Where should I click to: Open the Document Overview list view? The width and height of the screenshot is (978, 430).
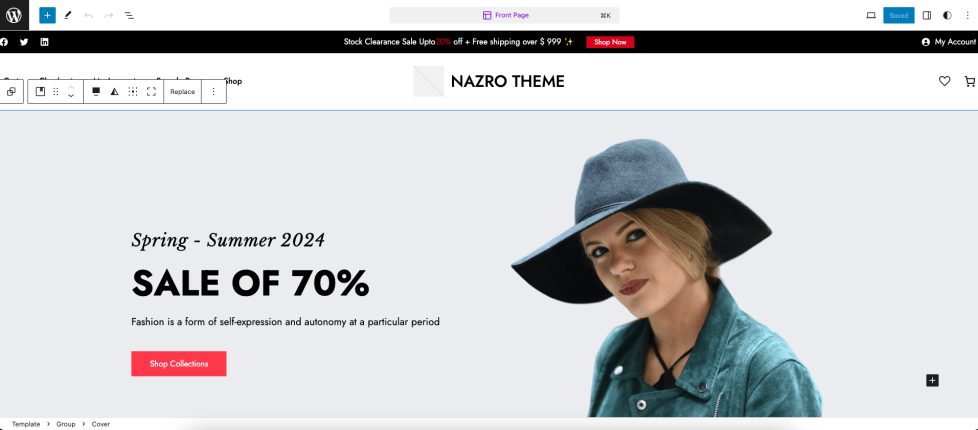click(x=129, y=15)
